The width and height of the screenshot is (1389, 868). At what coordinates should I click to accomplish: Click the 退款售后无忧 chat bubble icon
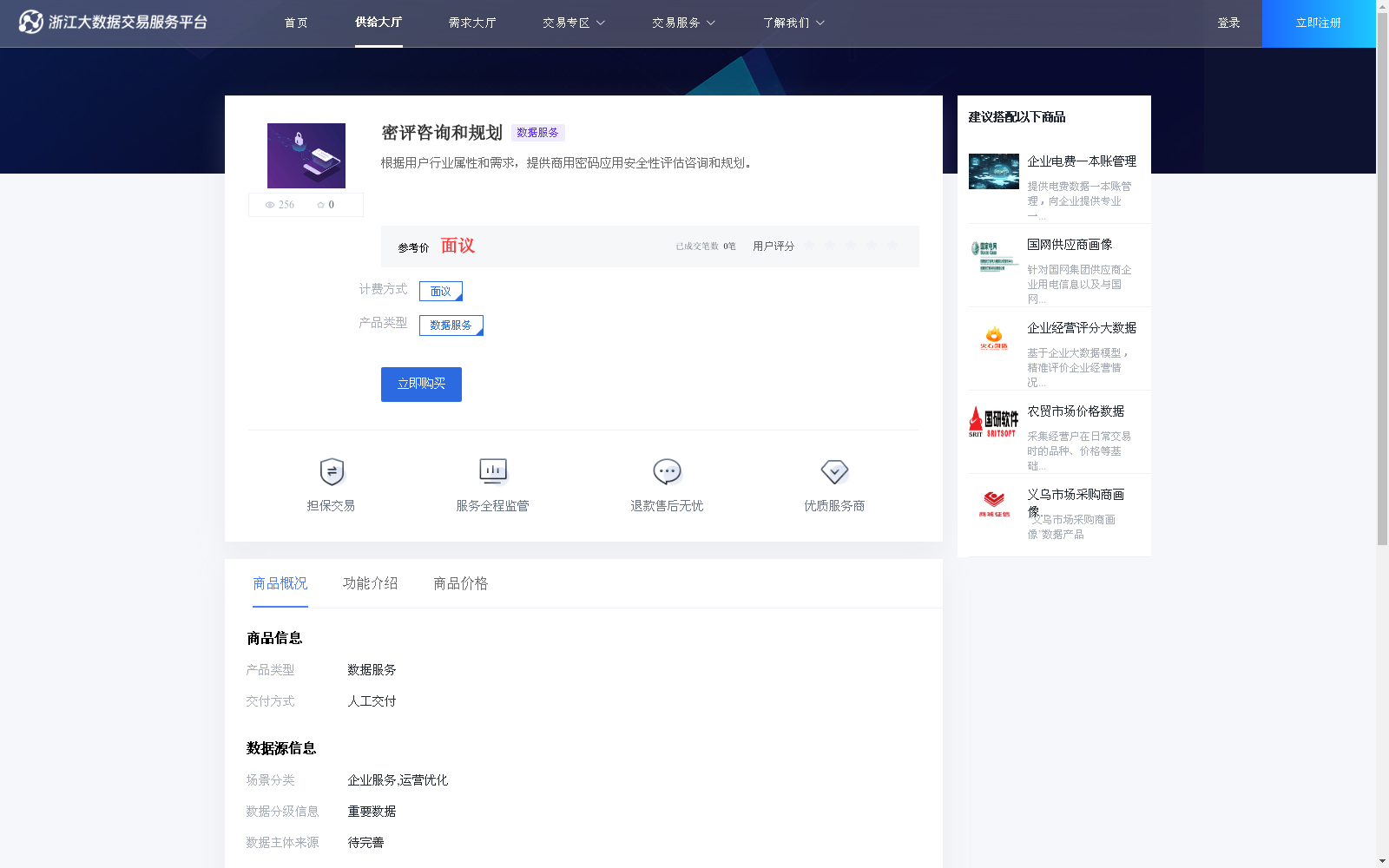tap(667, 471)
